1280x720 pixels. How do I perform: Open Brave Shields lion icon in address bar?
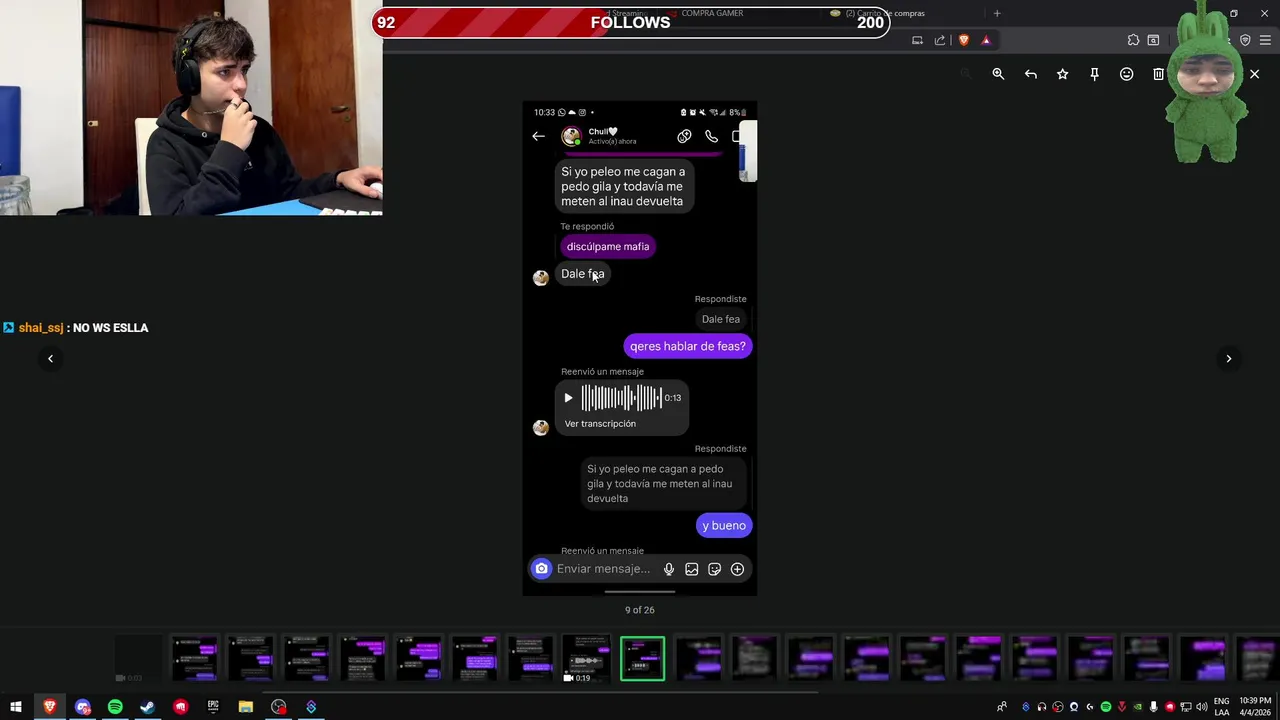tap(964, 40)
